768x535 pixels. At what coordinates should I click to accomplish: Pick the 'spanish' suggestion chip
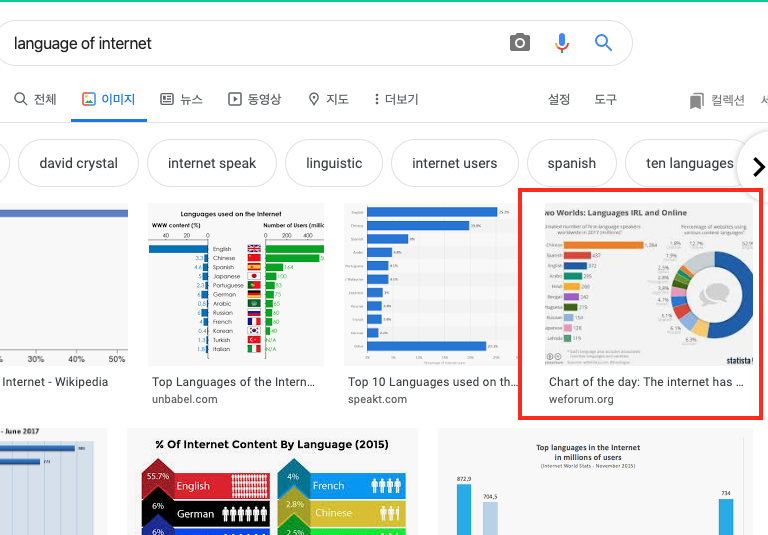[572, 163]
